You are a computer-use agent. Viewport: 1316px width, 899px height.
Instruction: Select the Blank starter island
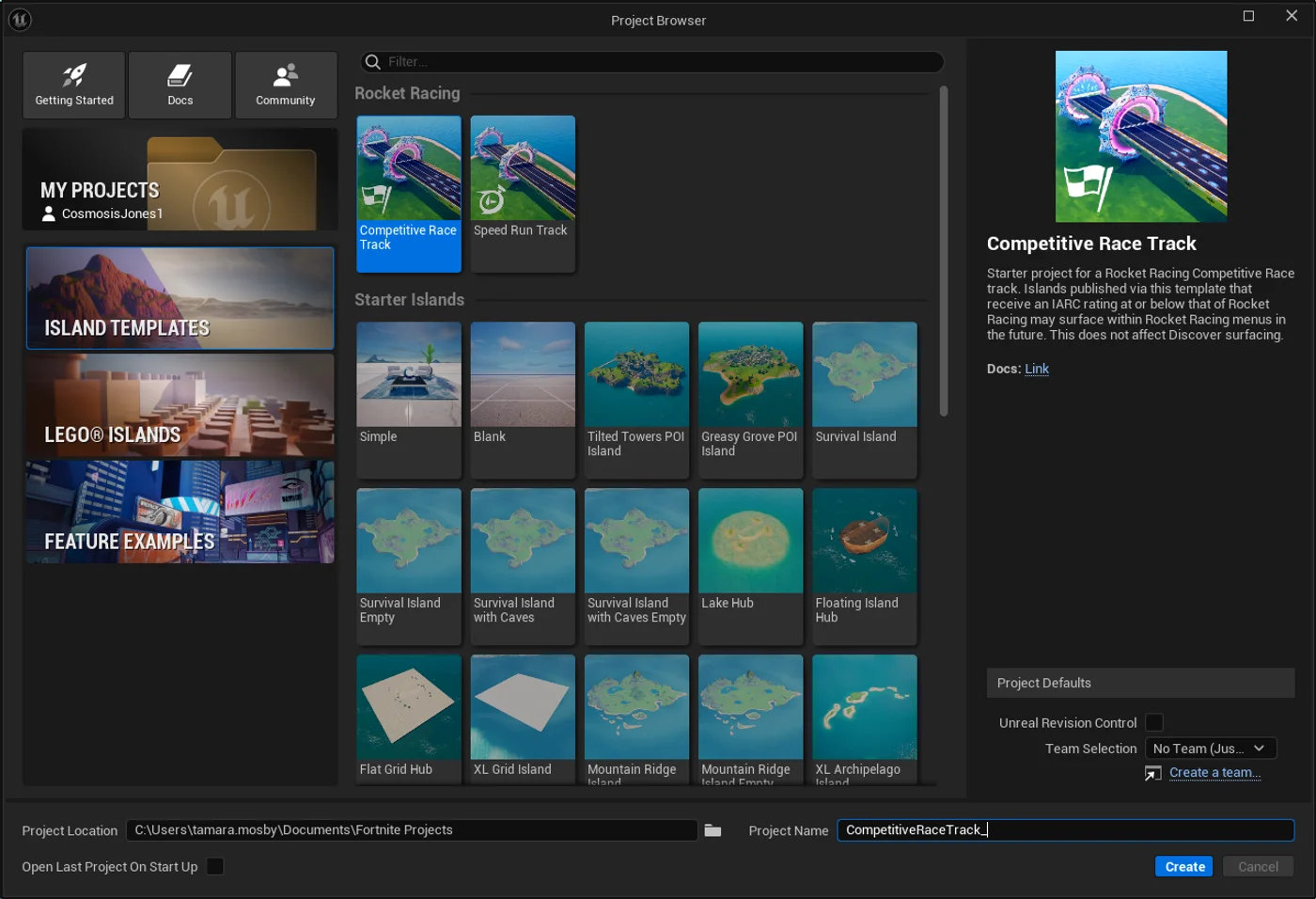click(523, 400)
